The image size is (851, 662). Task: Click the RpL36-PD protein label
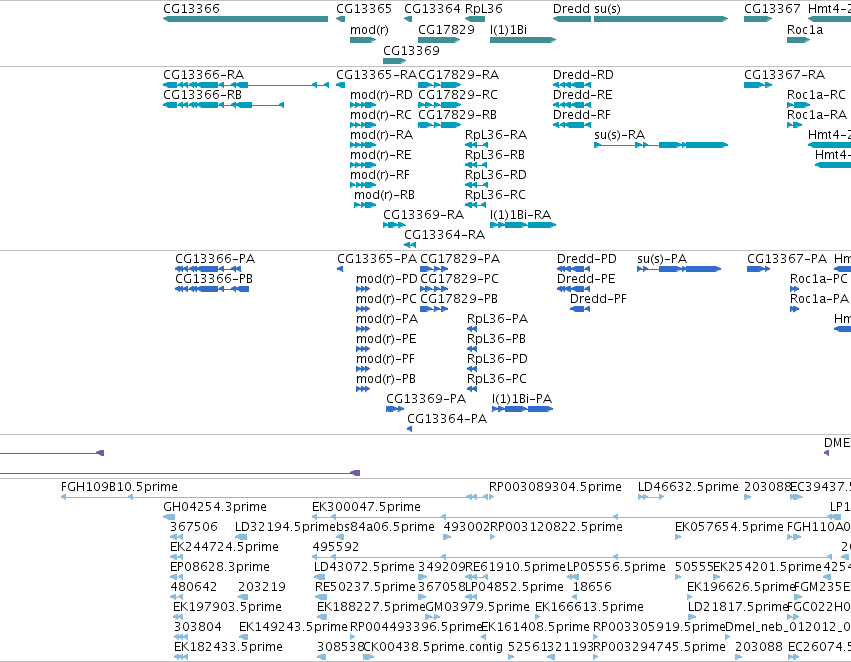tap(497, 358)
